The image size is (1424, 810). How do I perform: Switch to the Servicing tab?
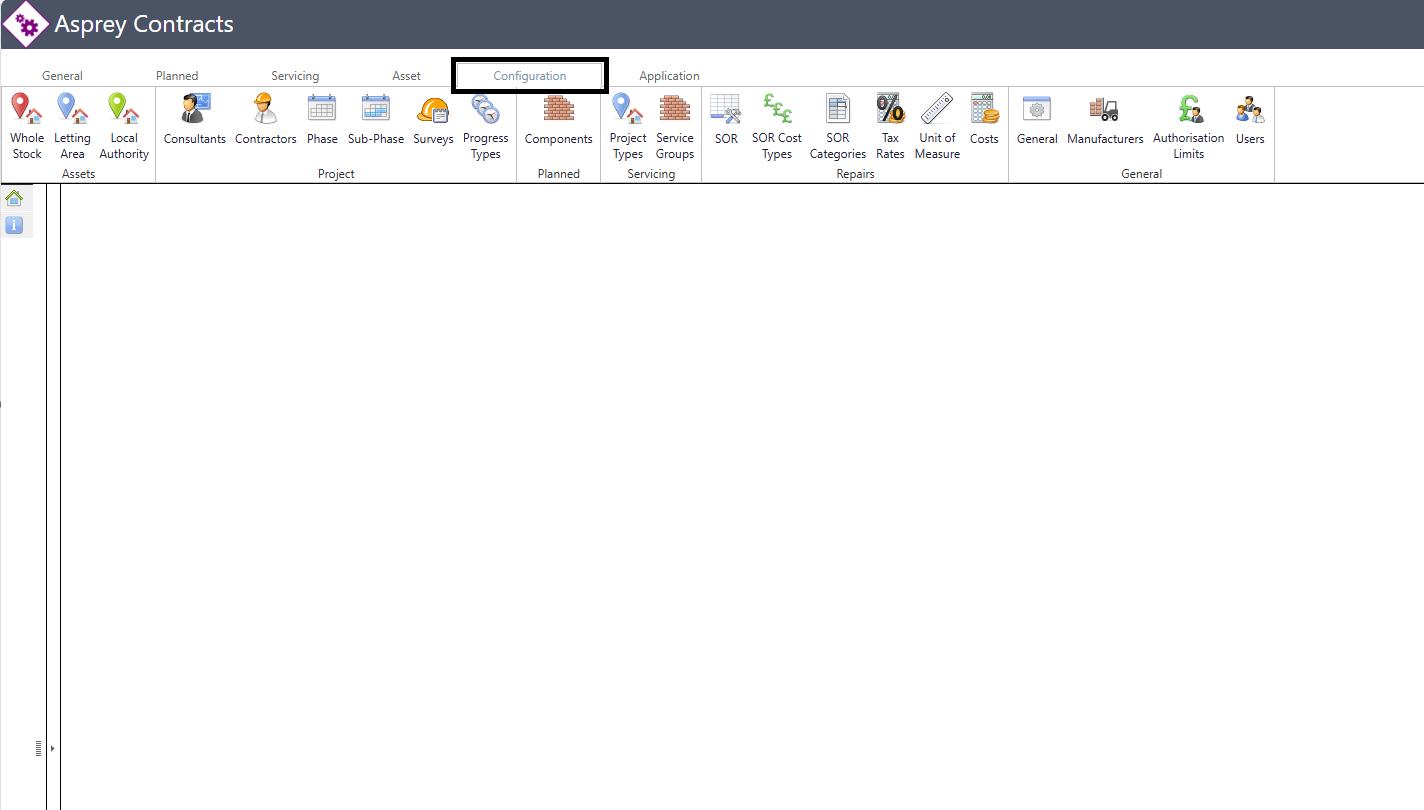[x=295, y=76]
